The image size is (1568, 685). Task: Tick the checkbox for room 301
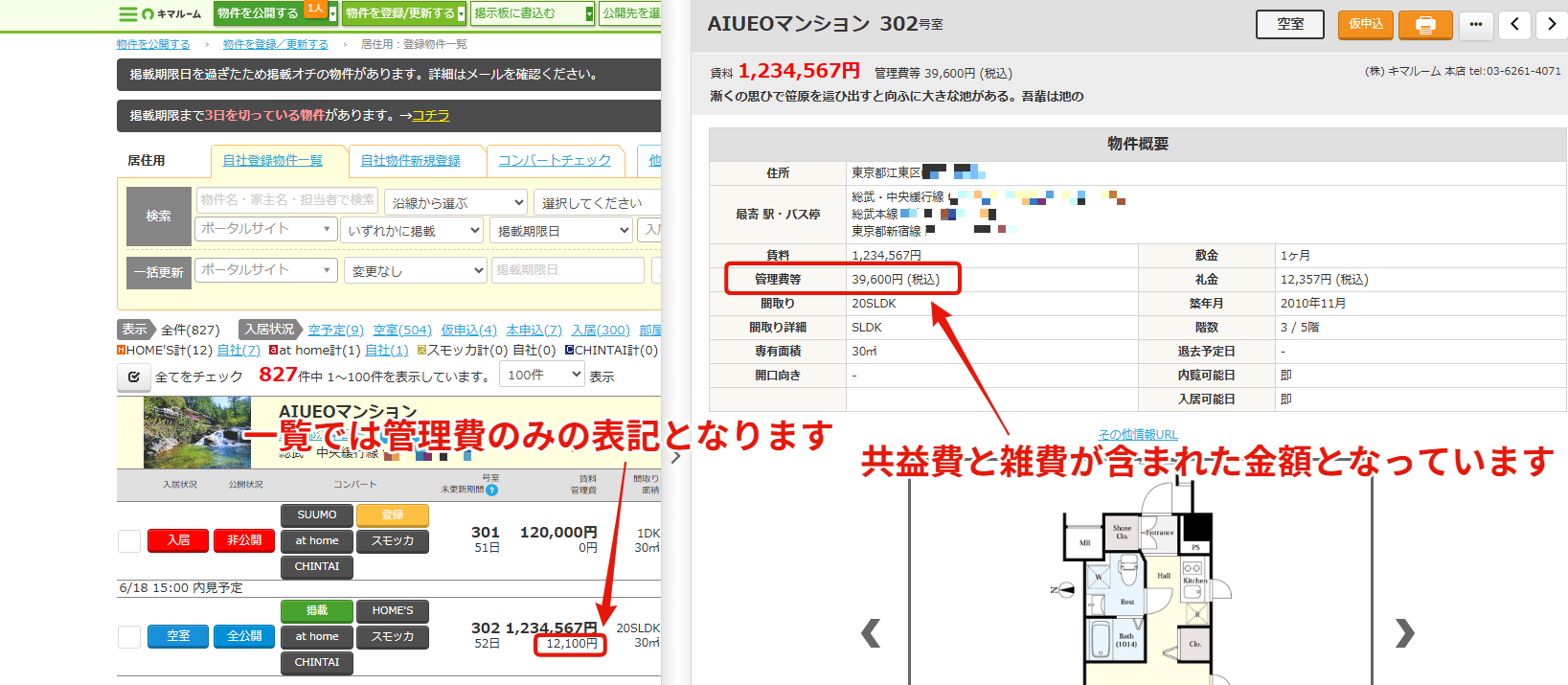(x=129, y=541)
